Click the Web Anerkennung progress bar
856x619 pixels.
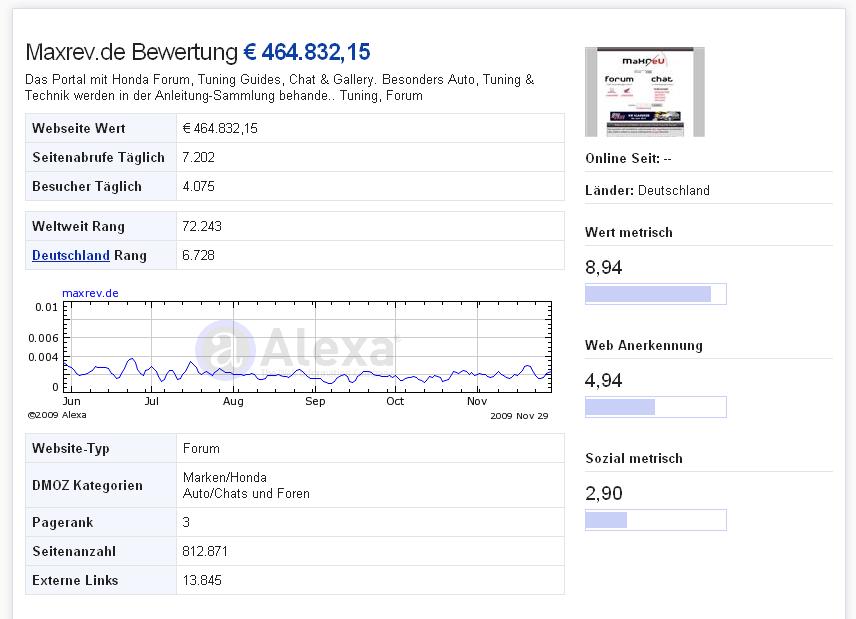(655, 407)
